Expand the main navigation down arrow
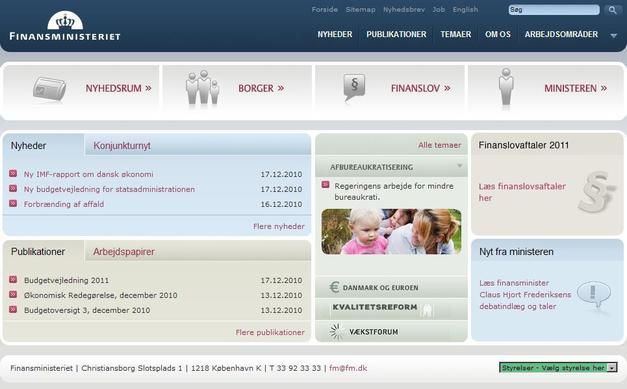The height and width of the screenshot is (389, 627). pyautogui.click(x=613, y=36)
